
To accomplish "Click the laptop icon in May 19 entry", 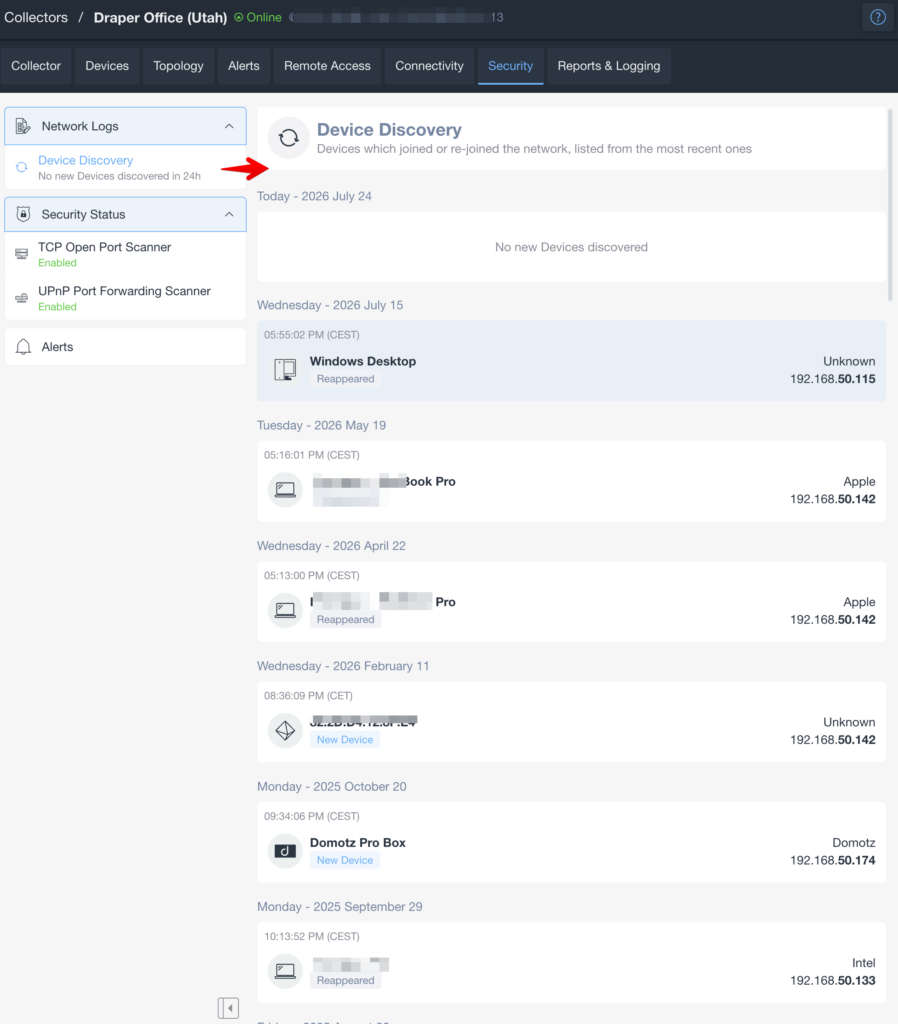I will point(285,490).
